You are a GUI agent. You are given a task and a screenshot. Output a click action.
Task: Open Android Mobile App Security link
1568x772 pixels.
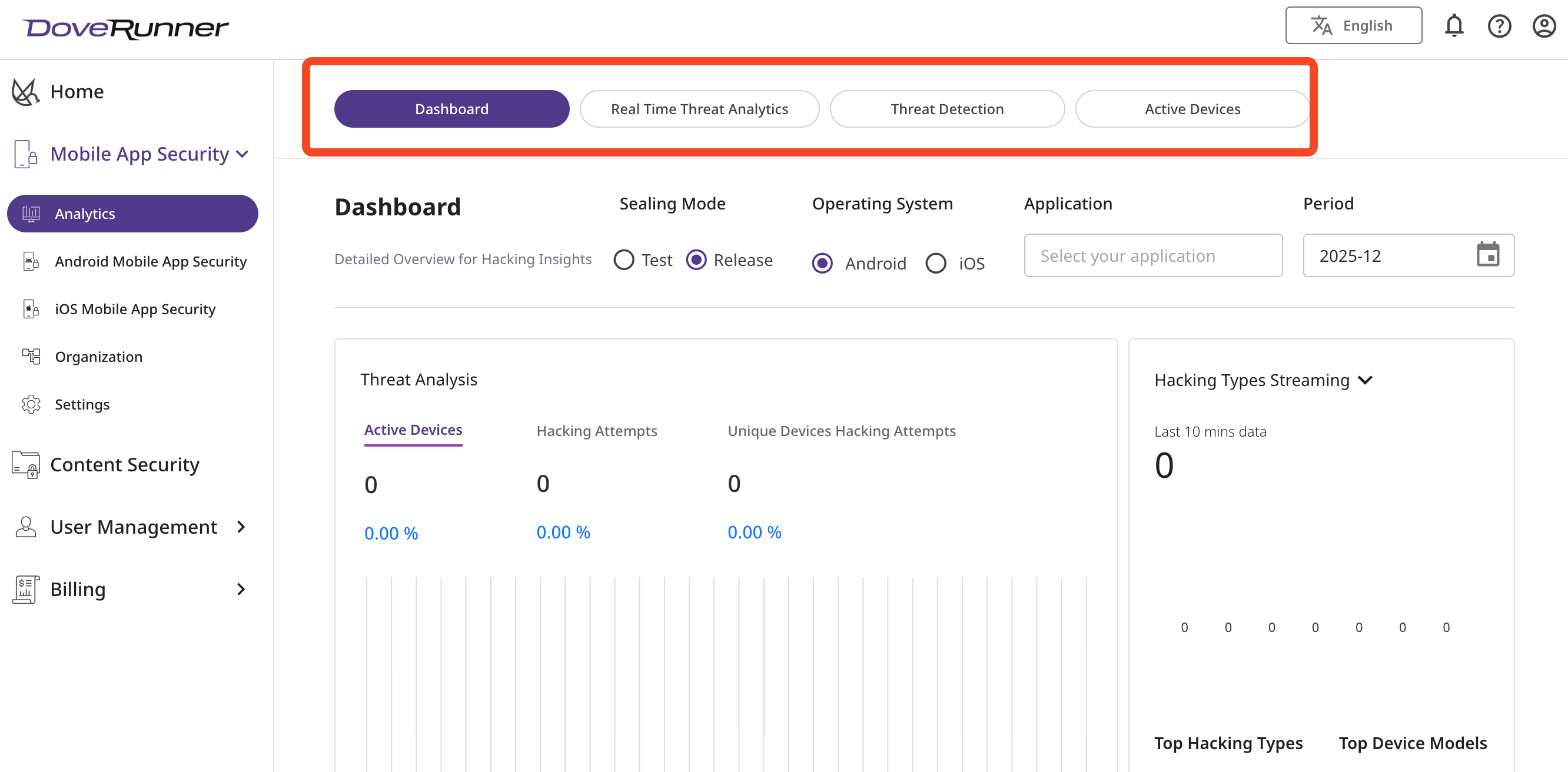point(150,262)
